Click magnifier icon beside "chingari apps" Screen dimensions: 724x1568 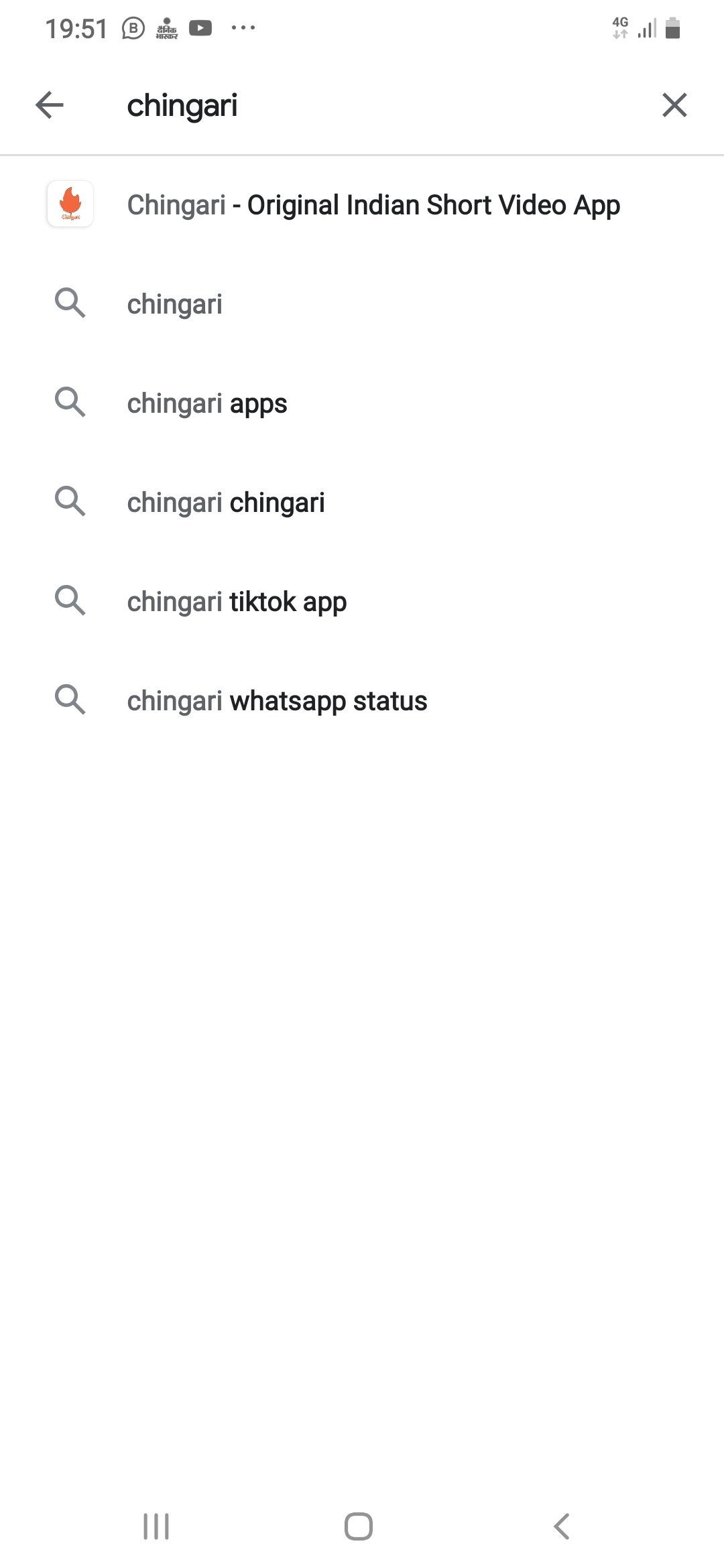[x=70, y=403]
